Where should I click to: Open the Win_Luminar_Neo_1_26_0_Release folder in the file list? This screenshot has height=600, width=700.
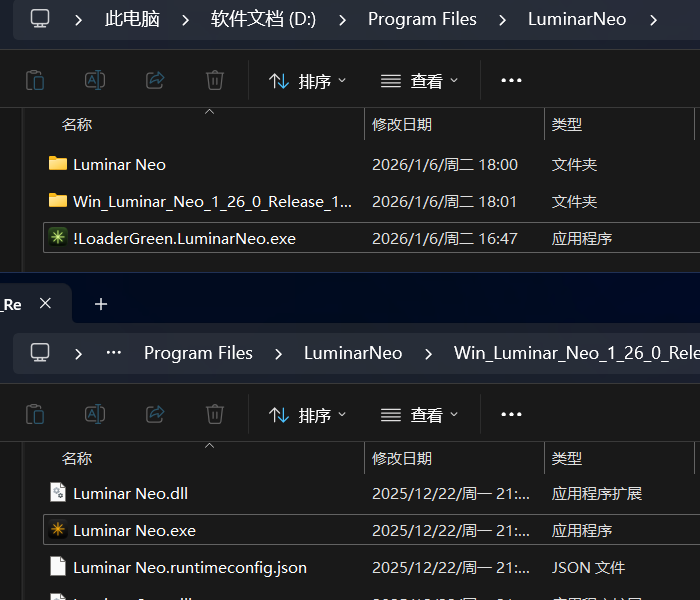pos(212,201)
